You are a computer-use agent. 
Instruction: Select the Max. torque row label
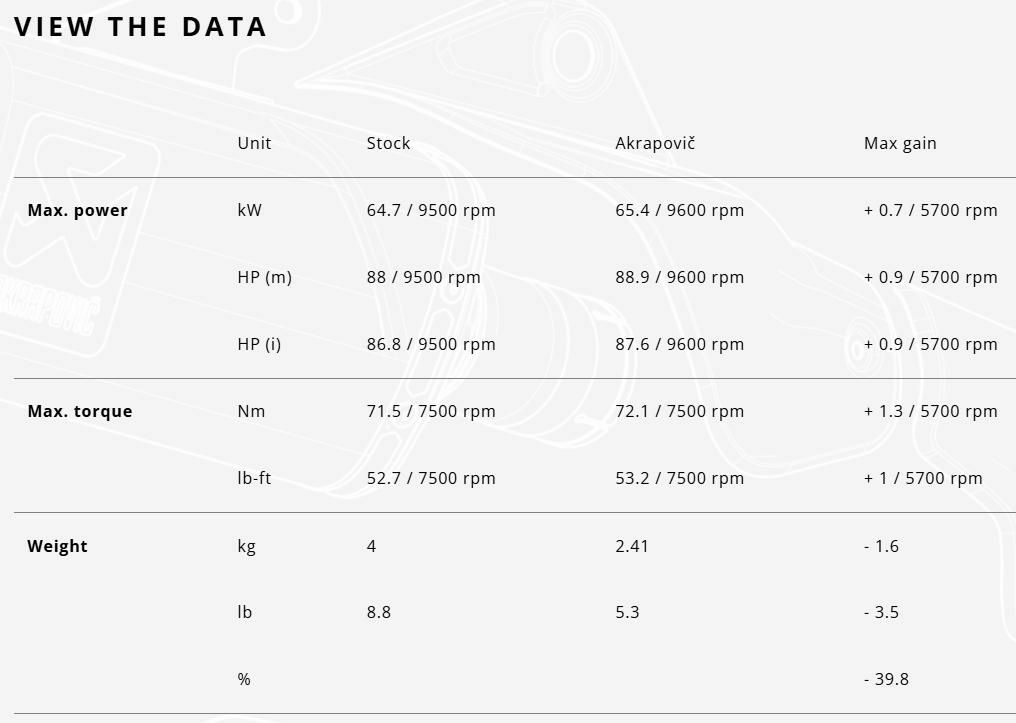pyautogui.click(x=79, y=411)
